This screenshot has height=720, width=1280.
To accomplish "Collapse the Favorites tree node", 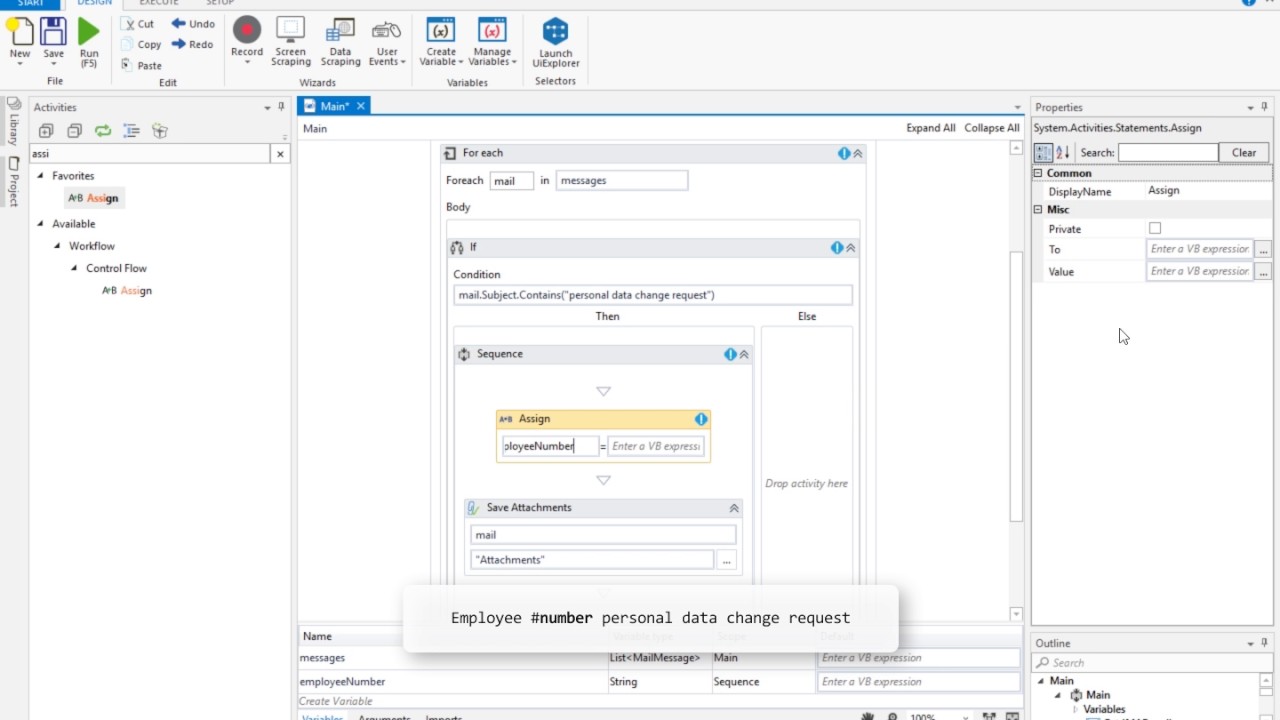I will tap(41, 176).
